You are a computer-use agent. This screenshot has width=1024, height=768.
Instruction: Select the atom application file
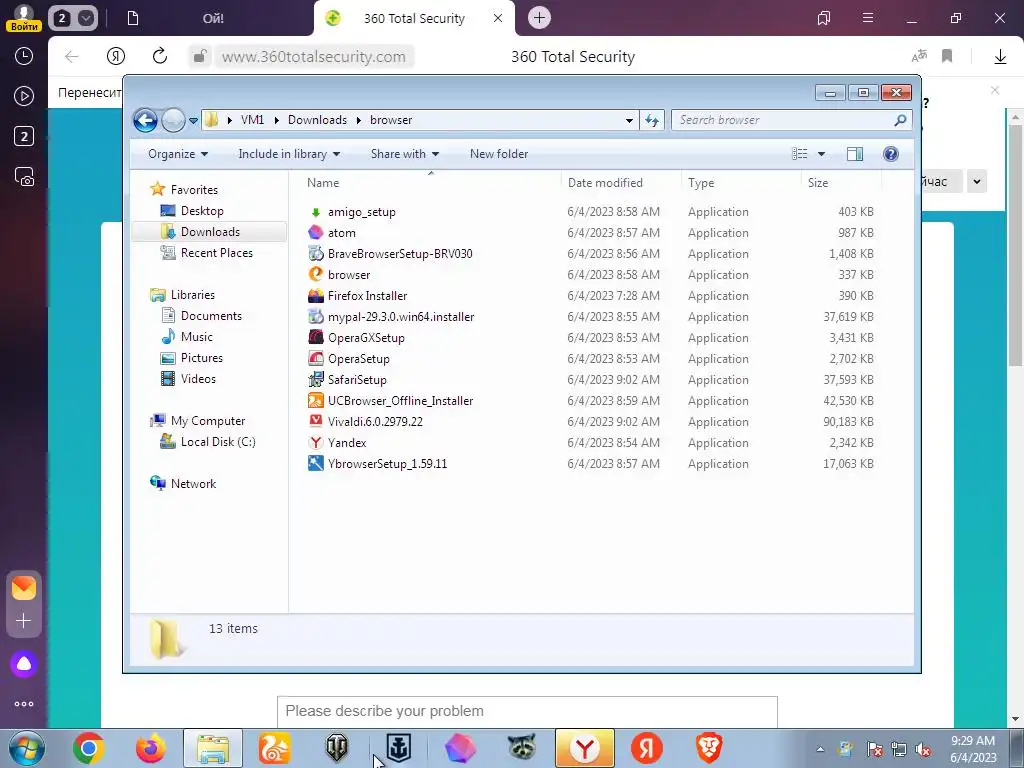tap(342, 232)
